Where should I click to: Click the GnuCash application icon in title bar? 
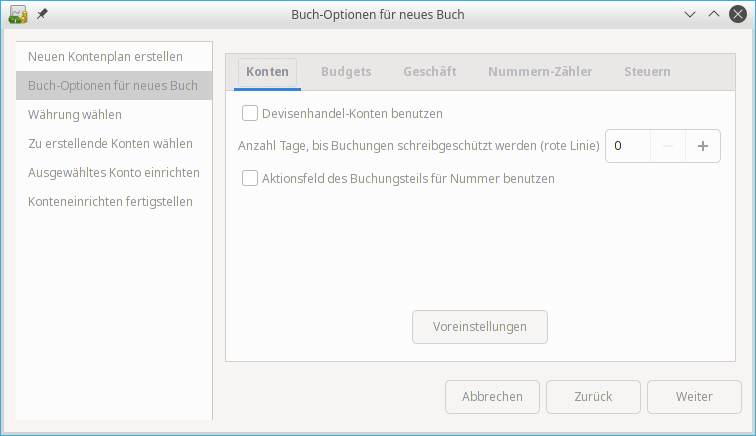pos(17,15)
